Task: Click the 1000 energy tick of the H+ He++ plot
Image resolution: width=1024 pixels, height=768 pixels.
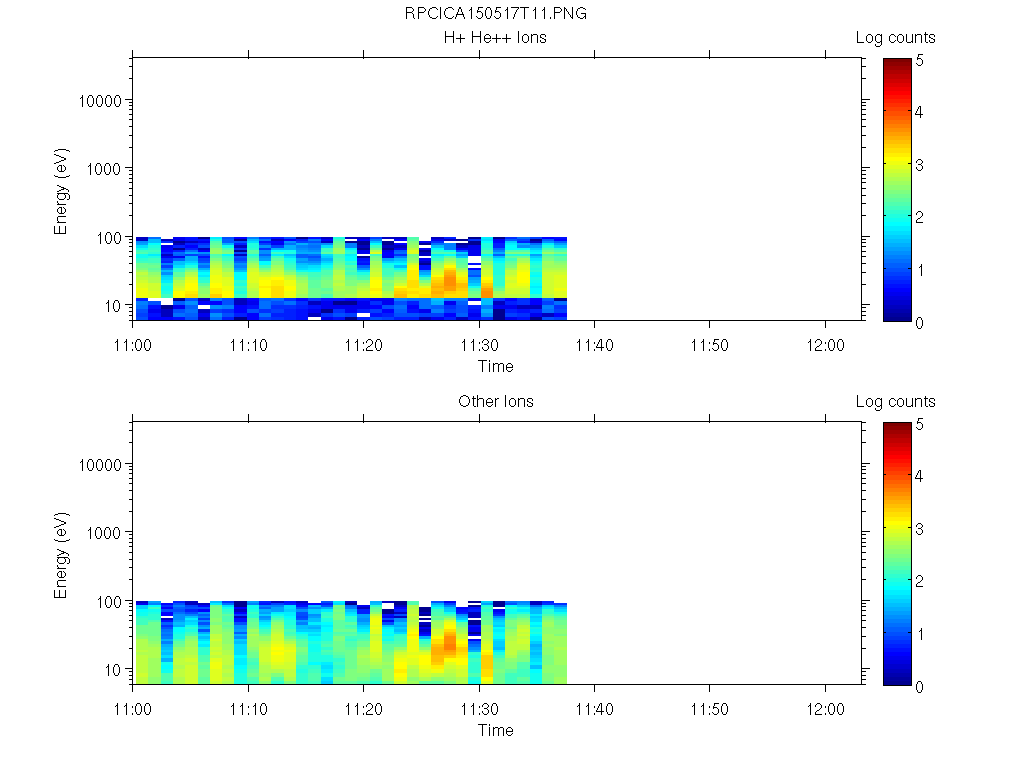Action: (104, 169)
